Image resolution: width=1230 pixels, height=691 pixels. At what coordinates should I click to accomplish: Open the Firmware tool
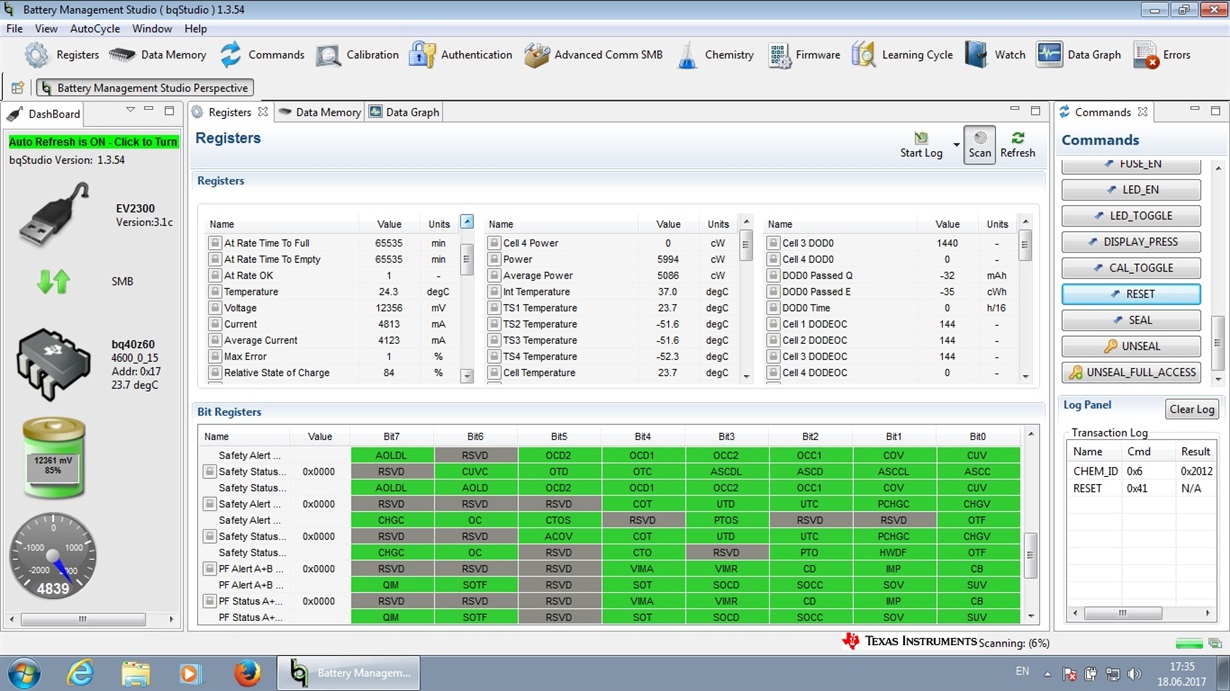(x=804, y=55)
